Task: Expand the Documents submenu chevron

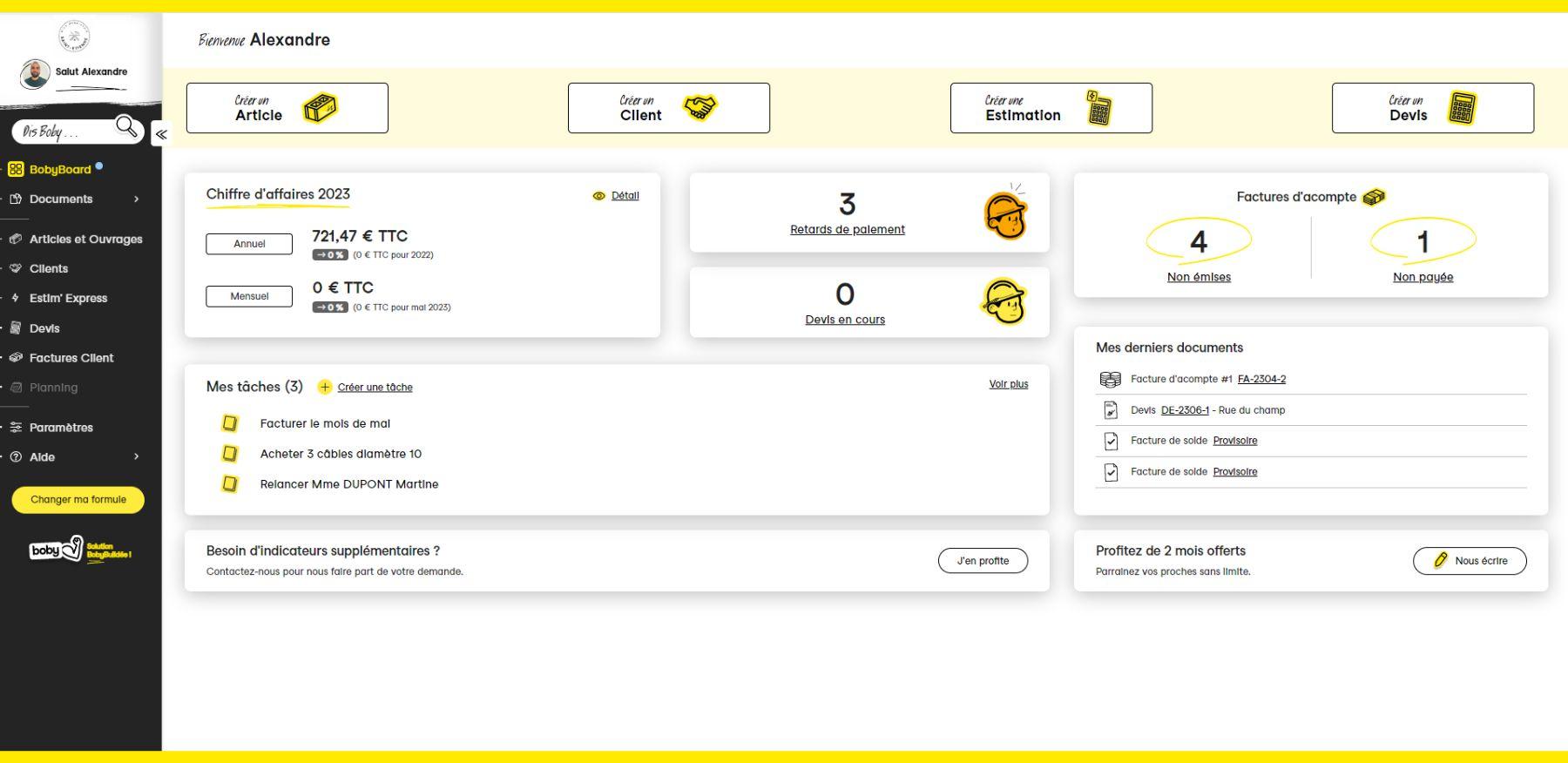Action: tap(136, 199)
